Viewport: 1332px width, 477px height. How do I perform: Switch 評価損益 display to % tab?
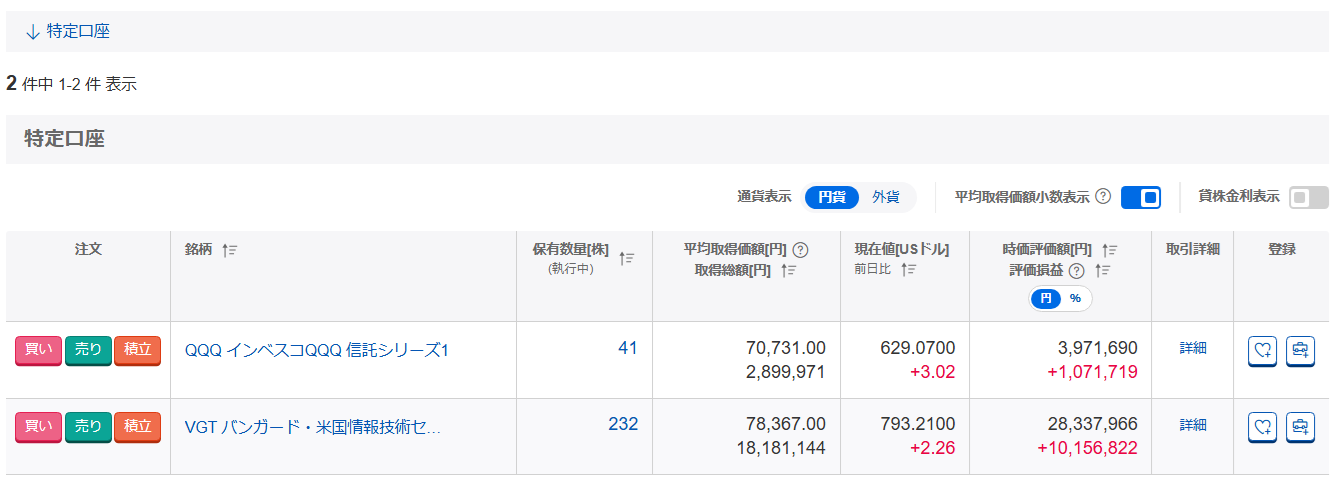1075,298
